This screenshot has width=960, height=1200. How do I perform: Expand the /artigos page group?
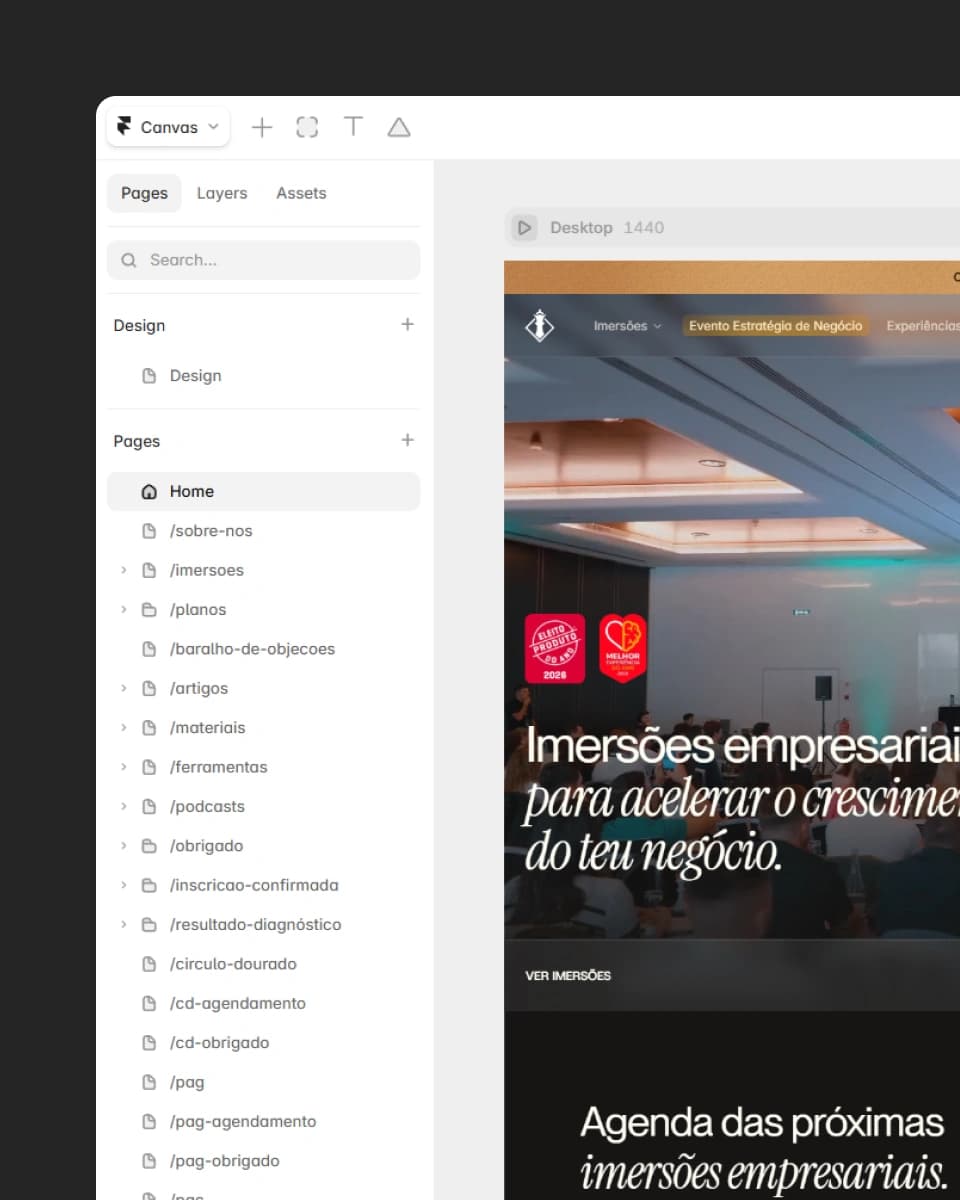(124, 688)
